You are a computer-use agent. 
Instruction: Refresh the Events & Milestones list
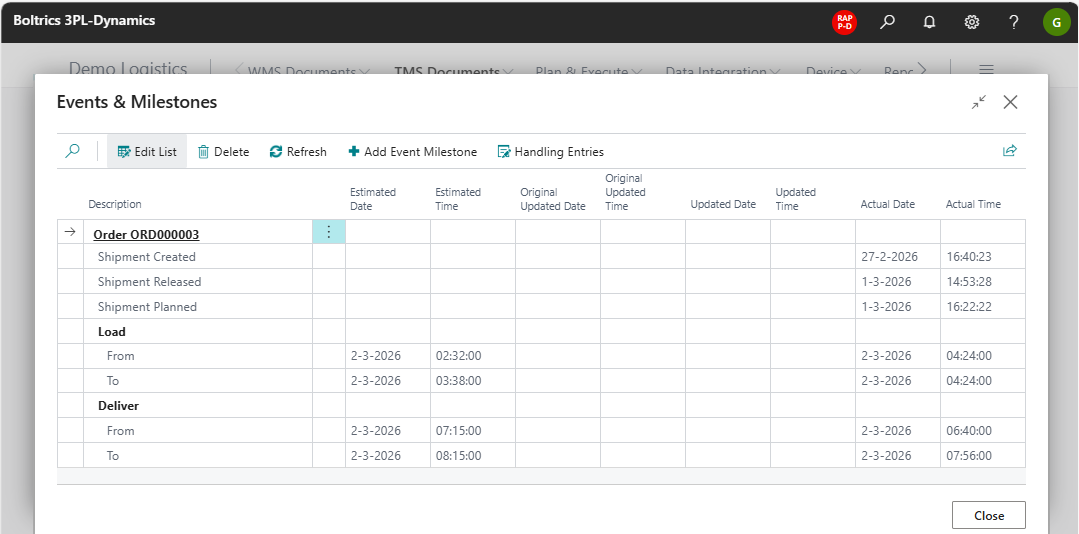(298, 152)
